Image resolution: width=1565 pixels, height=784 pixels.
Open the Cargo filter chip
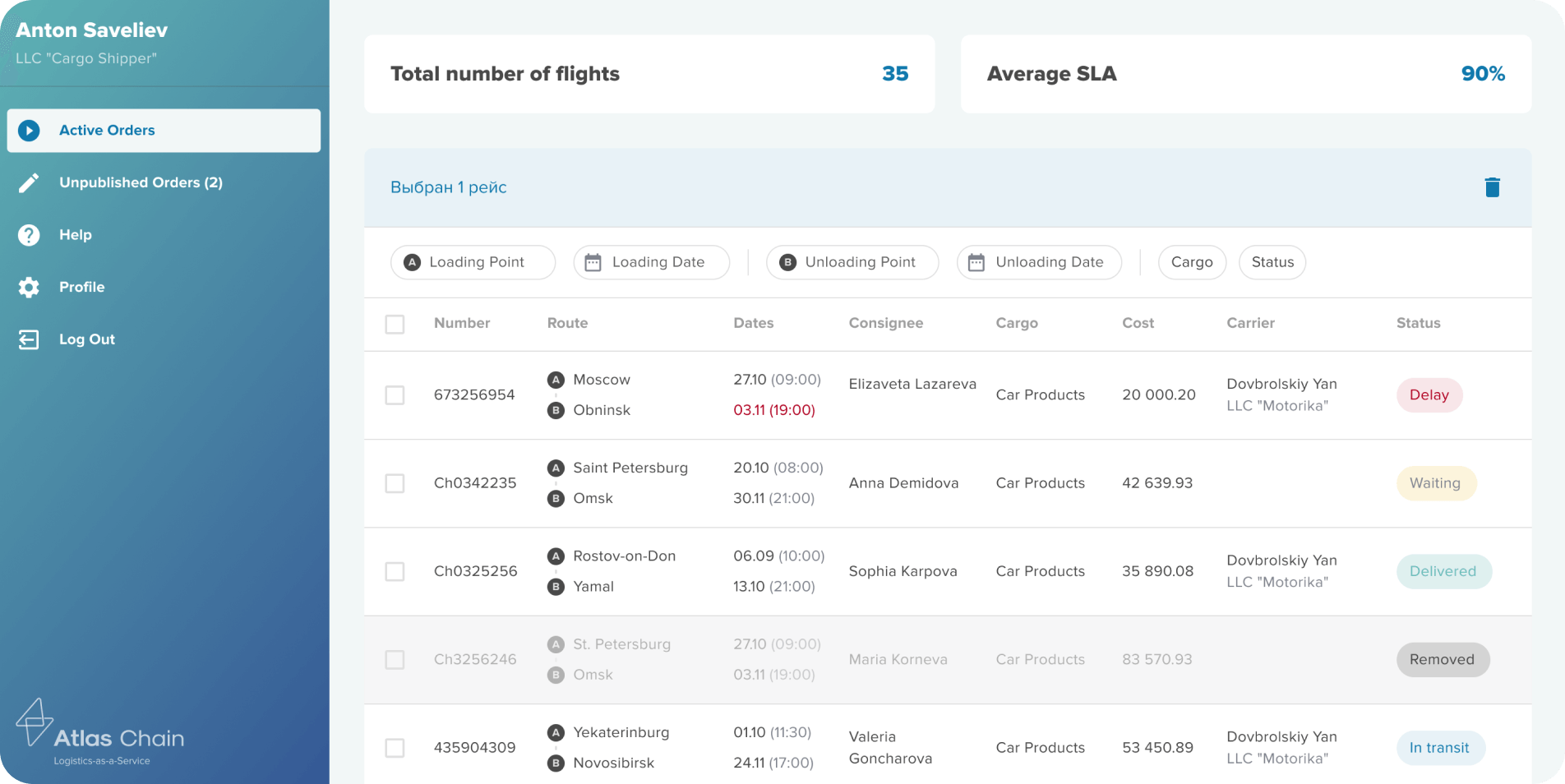pos(1191,262)
